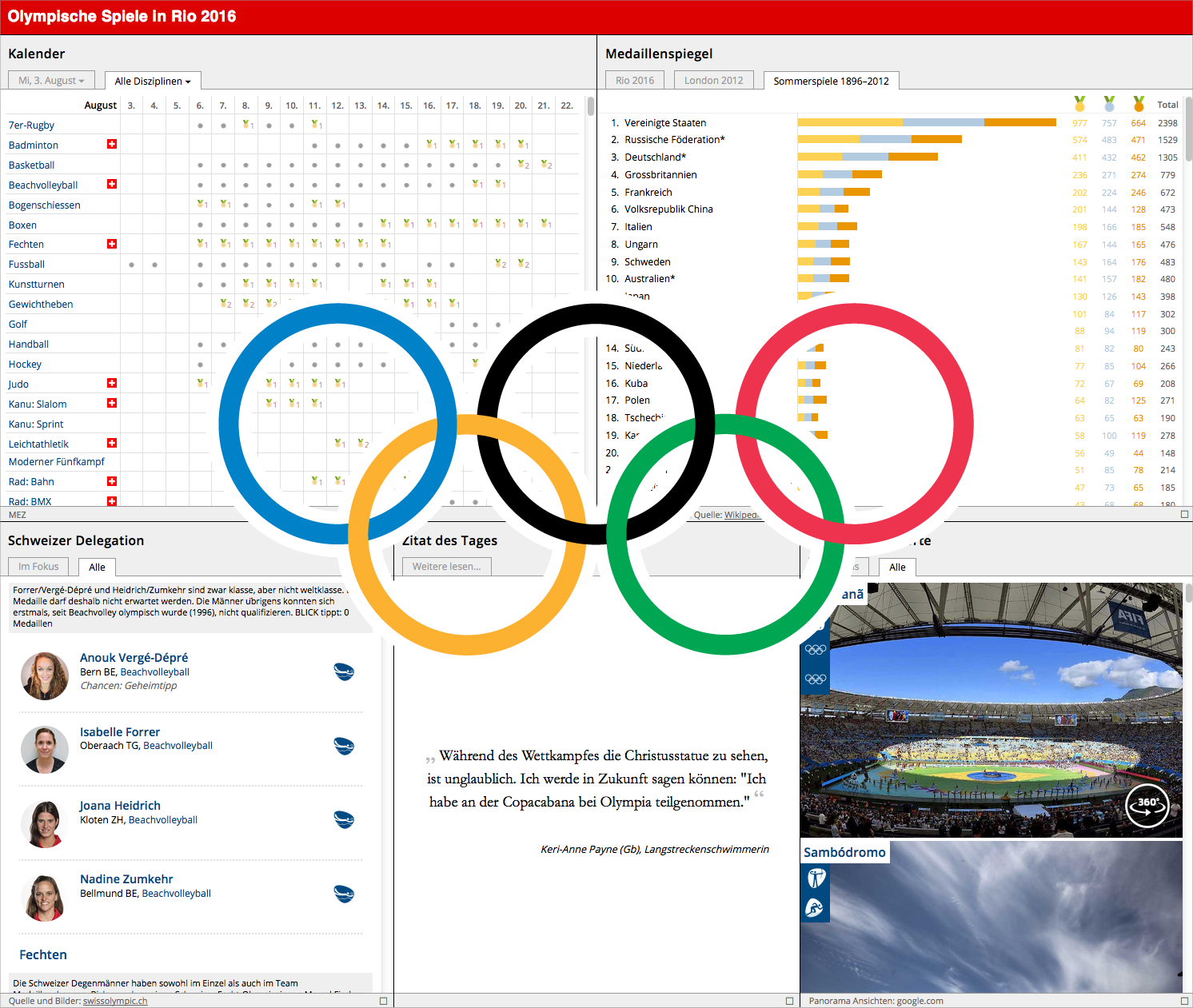Click the Russische Föderation medal bar
This screenshot has width=1193, height=1008.
tap(880, 139)
